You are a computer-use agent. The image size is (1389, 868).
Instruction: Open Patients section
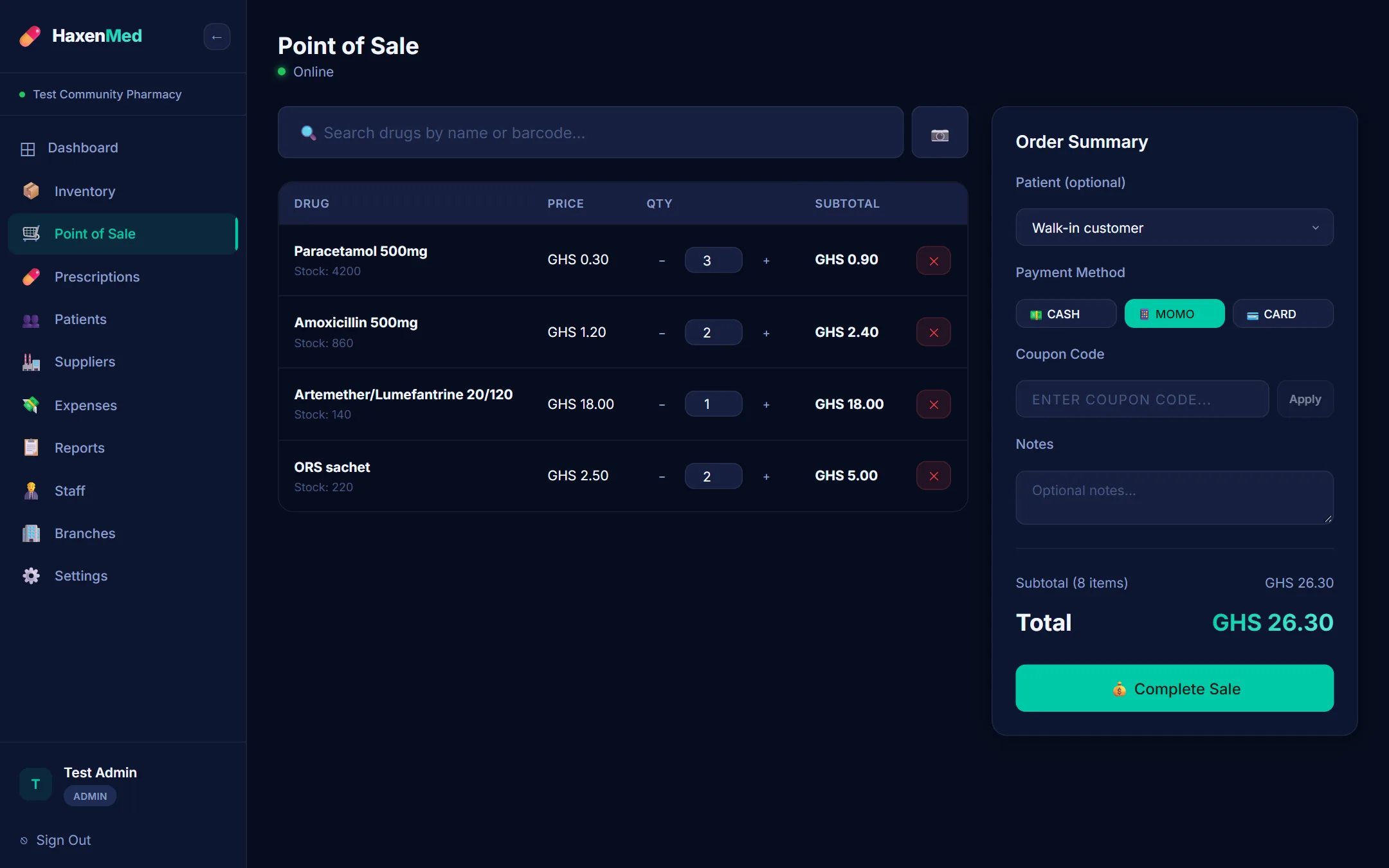click(123, 319)
